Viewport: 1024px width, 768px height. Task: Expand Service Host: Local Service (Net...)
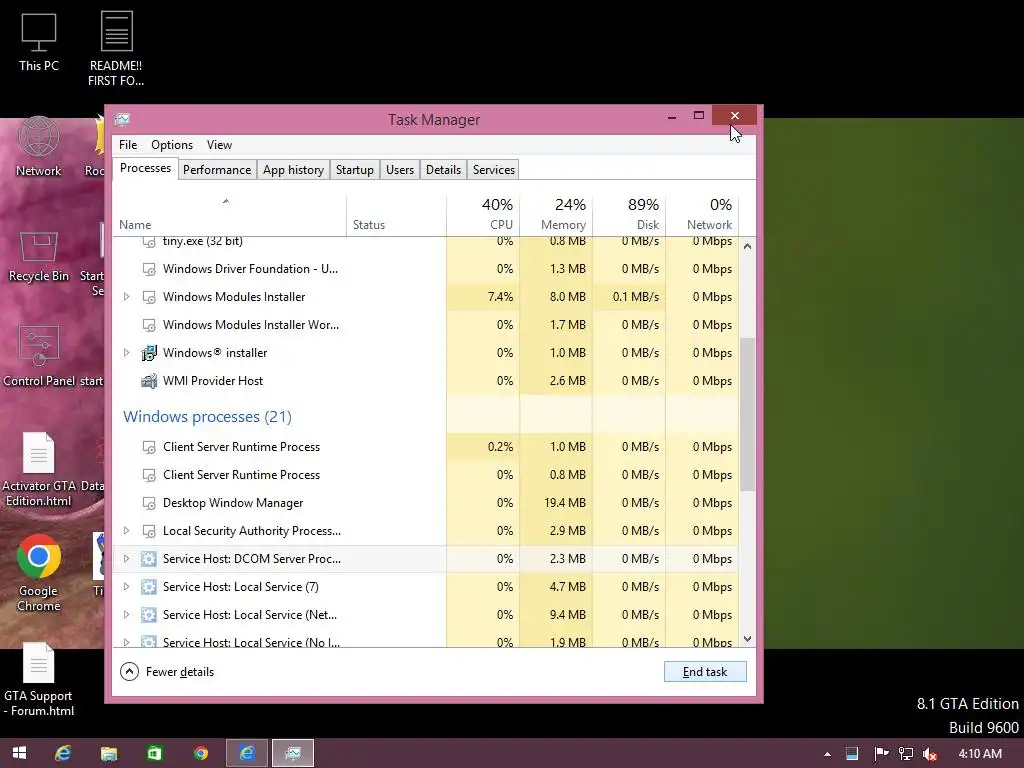click(127, 615)
